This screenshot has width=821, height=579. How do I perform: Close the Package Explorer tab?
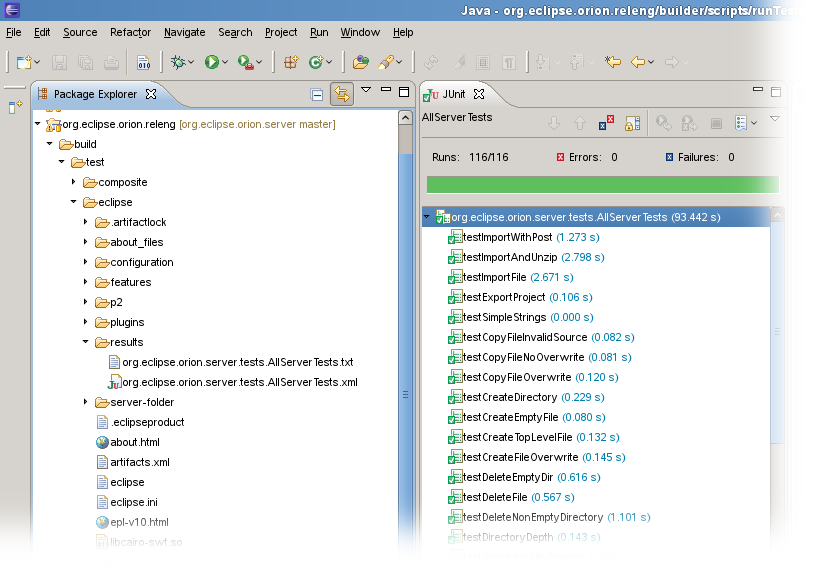(x=151, y=94)
